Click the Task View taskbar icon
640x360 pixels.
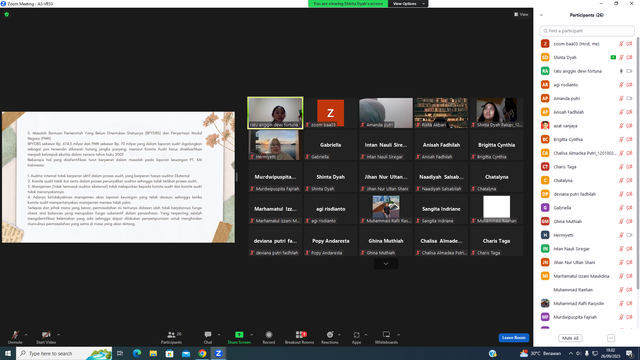(120, 353)
